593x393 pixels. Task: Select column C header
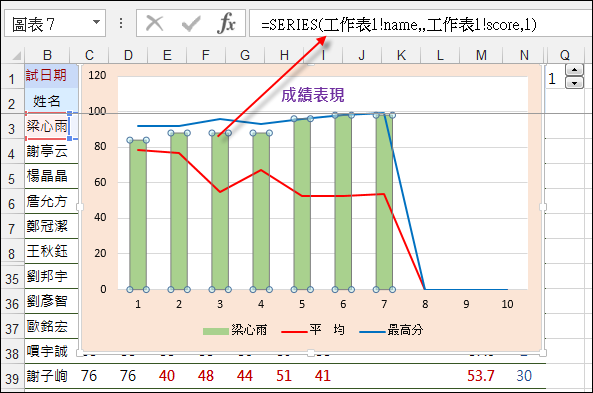click(x=89, y=56)
